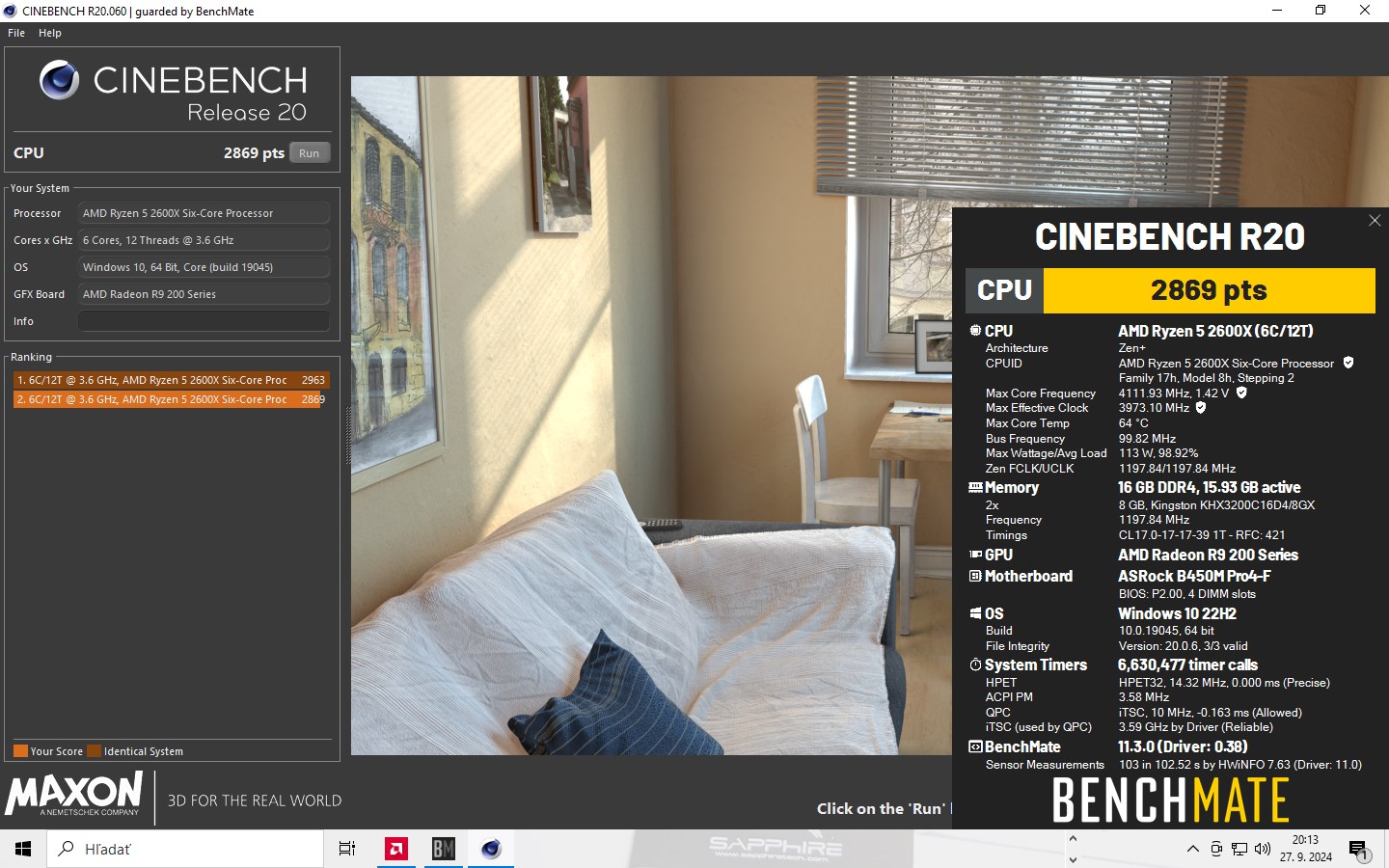Click the yellow 2869 pts score bar
The width and height of the screenshot is (1389, 868).
coord(1209,290)
